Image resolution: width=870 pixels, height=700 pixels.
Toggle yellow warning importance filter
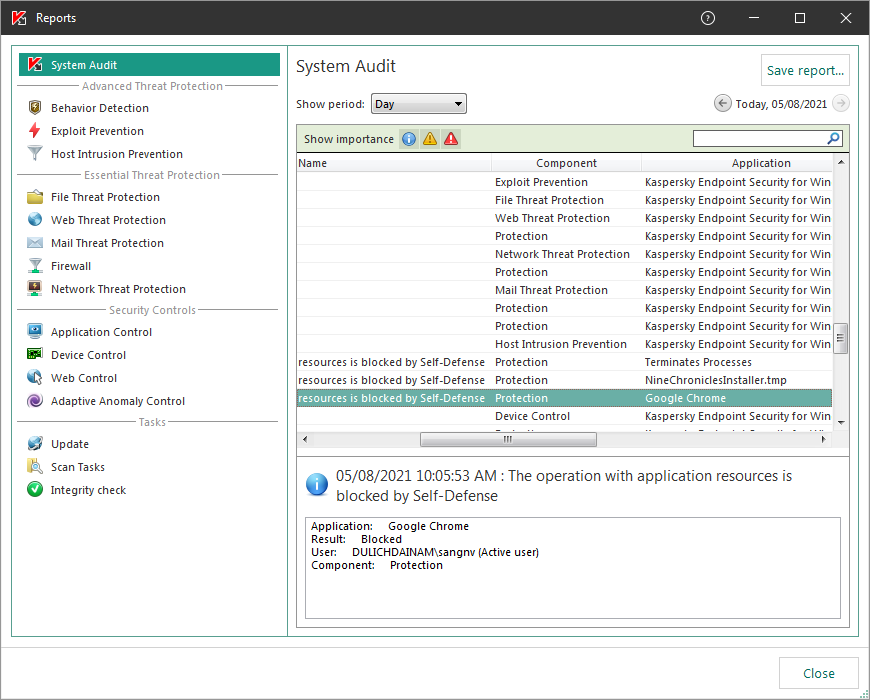[430, 139]
